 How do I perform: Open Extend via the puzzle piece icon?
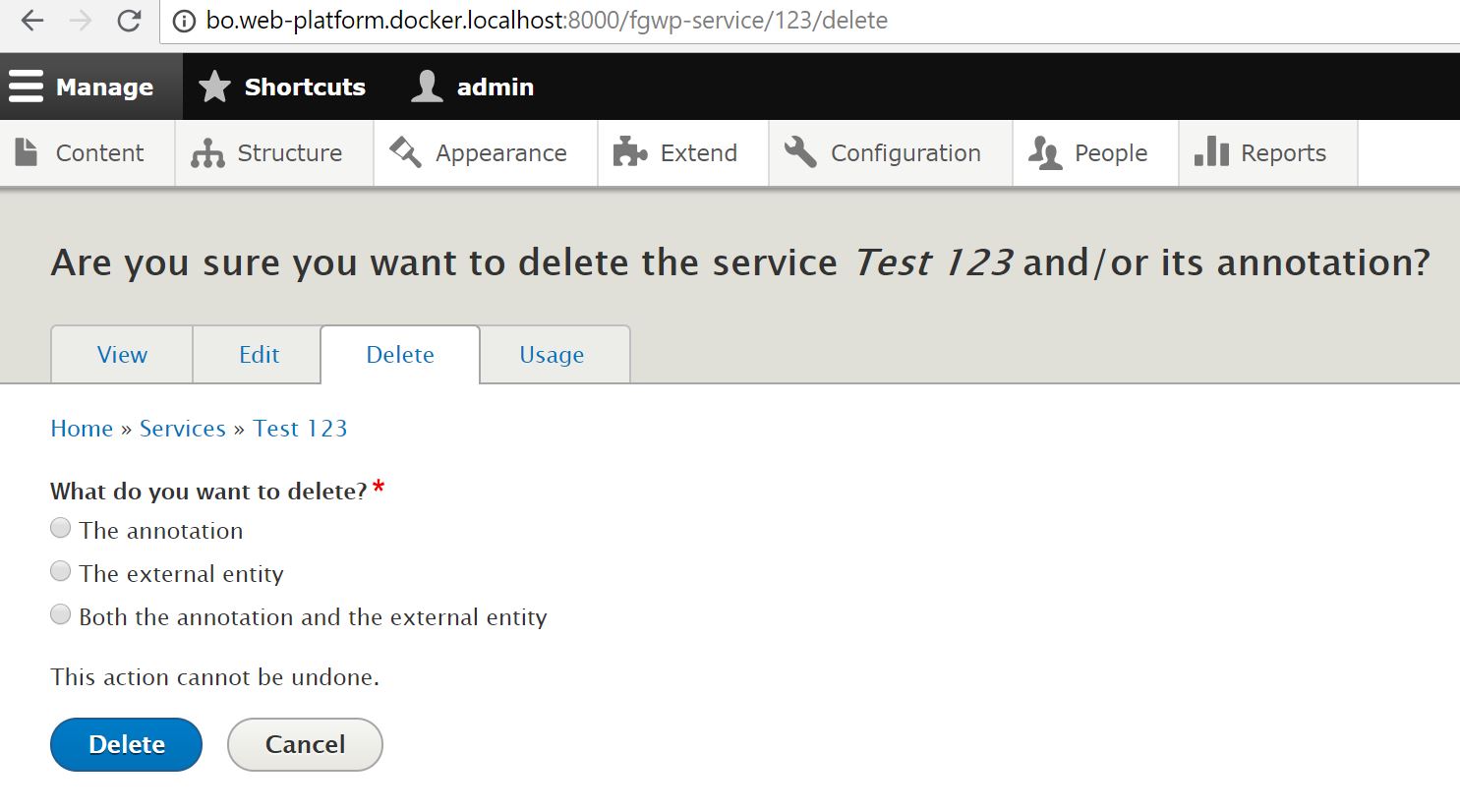tap(628, 151)
